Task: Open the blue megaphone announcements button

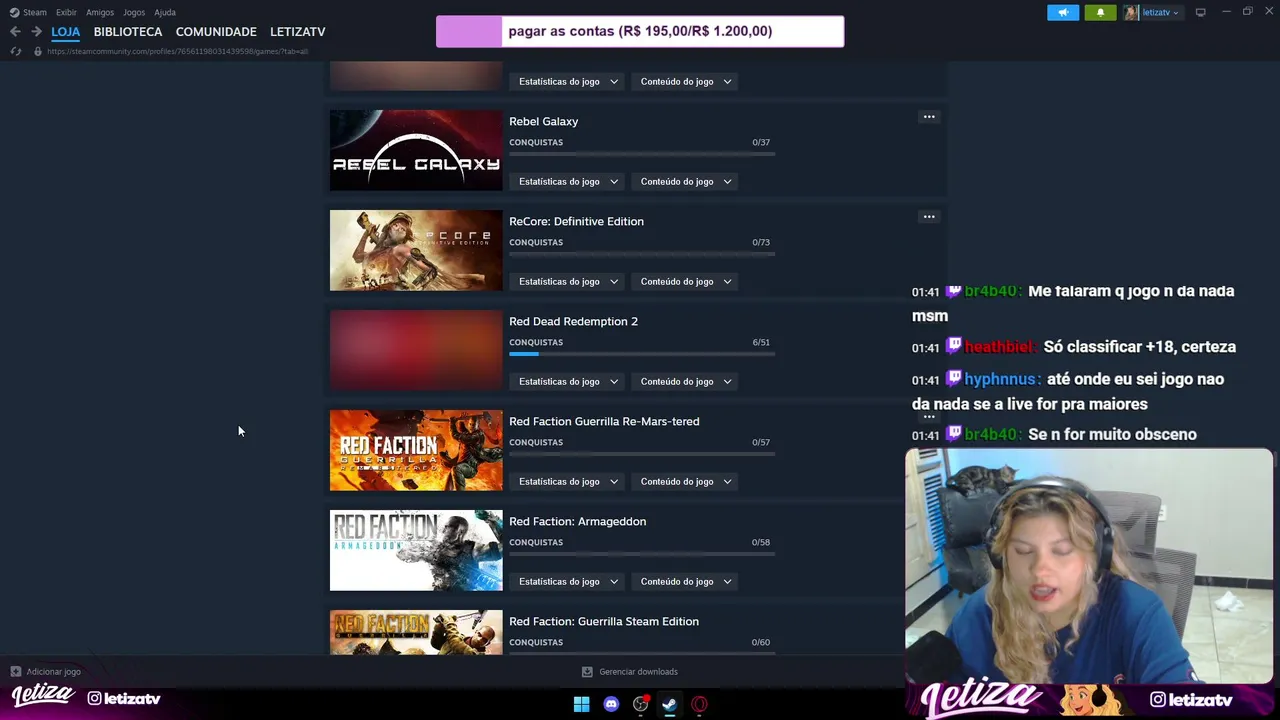Action: point(1063,12)
